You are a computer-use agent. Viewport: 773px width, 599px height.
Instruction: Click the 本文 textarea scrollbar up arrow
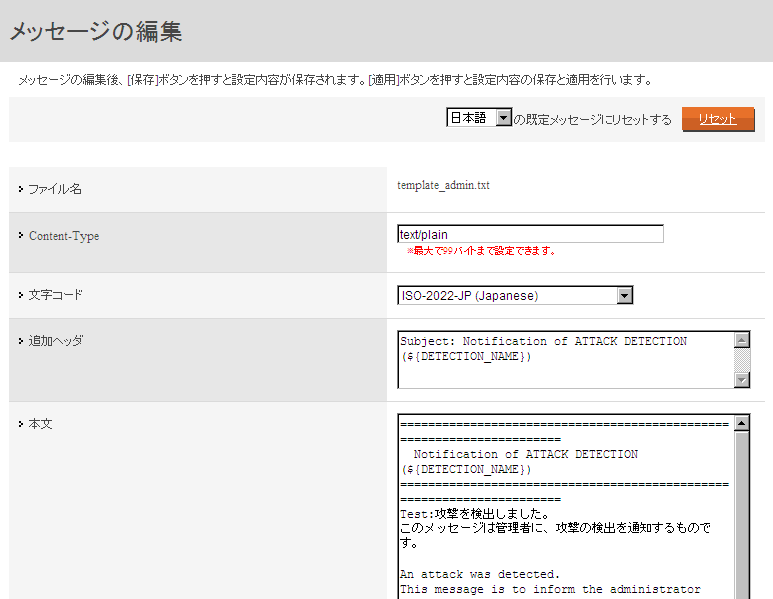click(741, 423)
